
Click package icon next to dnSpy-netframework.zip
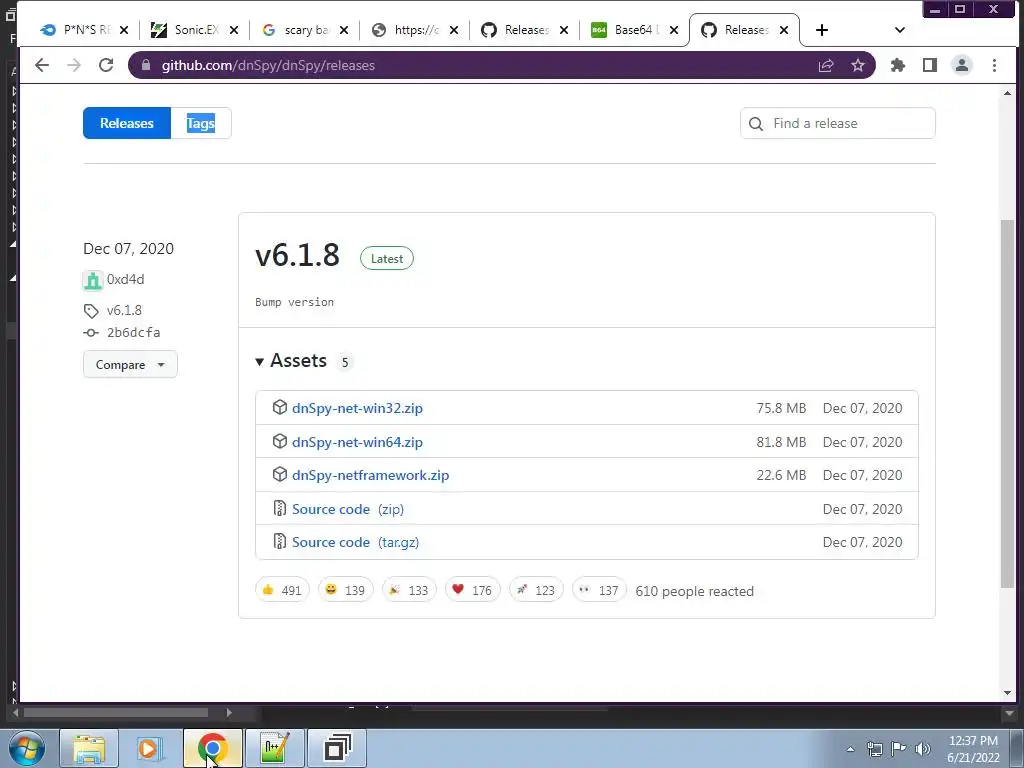pyautogui.click(x=280, y=475)
